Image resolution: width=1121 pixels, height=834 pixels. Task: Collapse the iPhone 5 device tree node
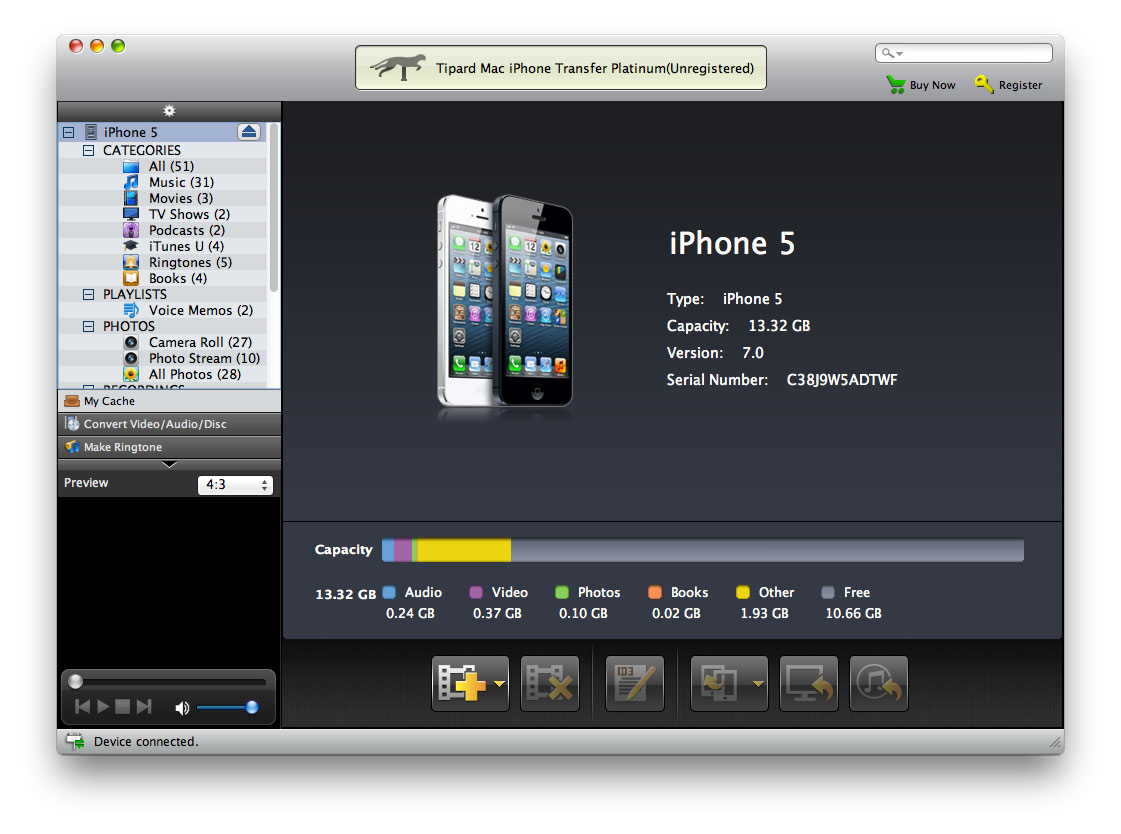coord(69,132)
